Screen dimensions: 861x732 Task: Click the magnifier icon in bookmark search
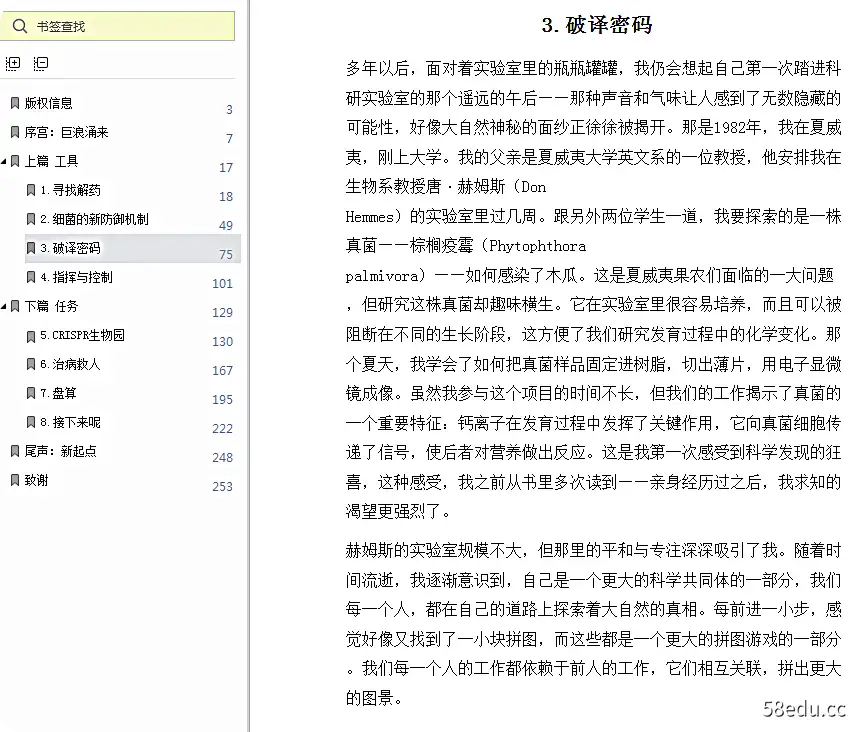(20, 26)
